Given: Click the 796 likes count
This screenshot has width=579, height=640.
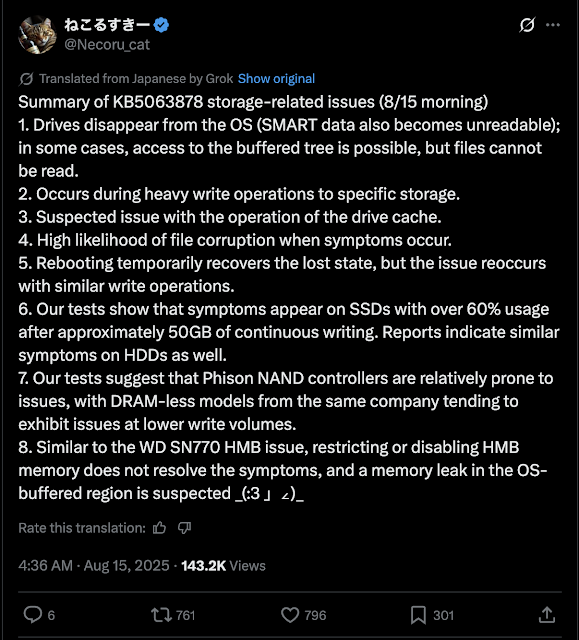Looking at the screenshot, I should click(x=315, y=615).
